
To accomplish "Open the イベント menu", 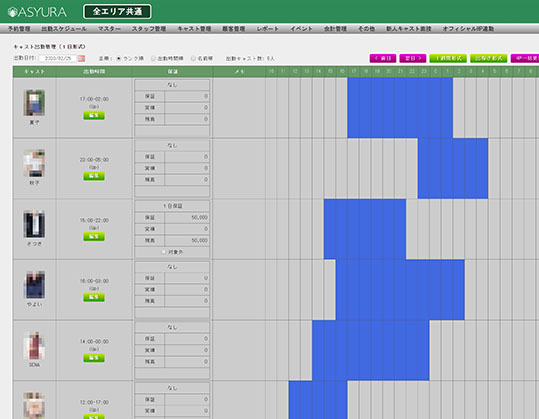I will (x=301, y=29).
